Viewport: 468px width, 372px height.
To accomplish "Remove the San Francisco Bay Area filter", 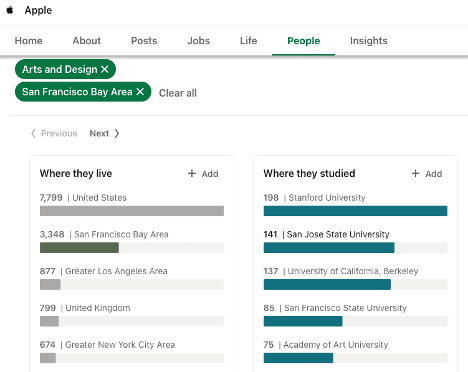I will pos(140,91).
